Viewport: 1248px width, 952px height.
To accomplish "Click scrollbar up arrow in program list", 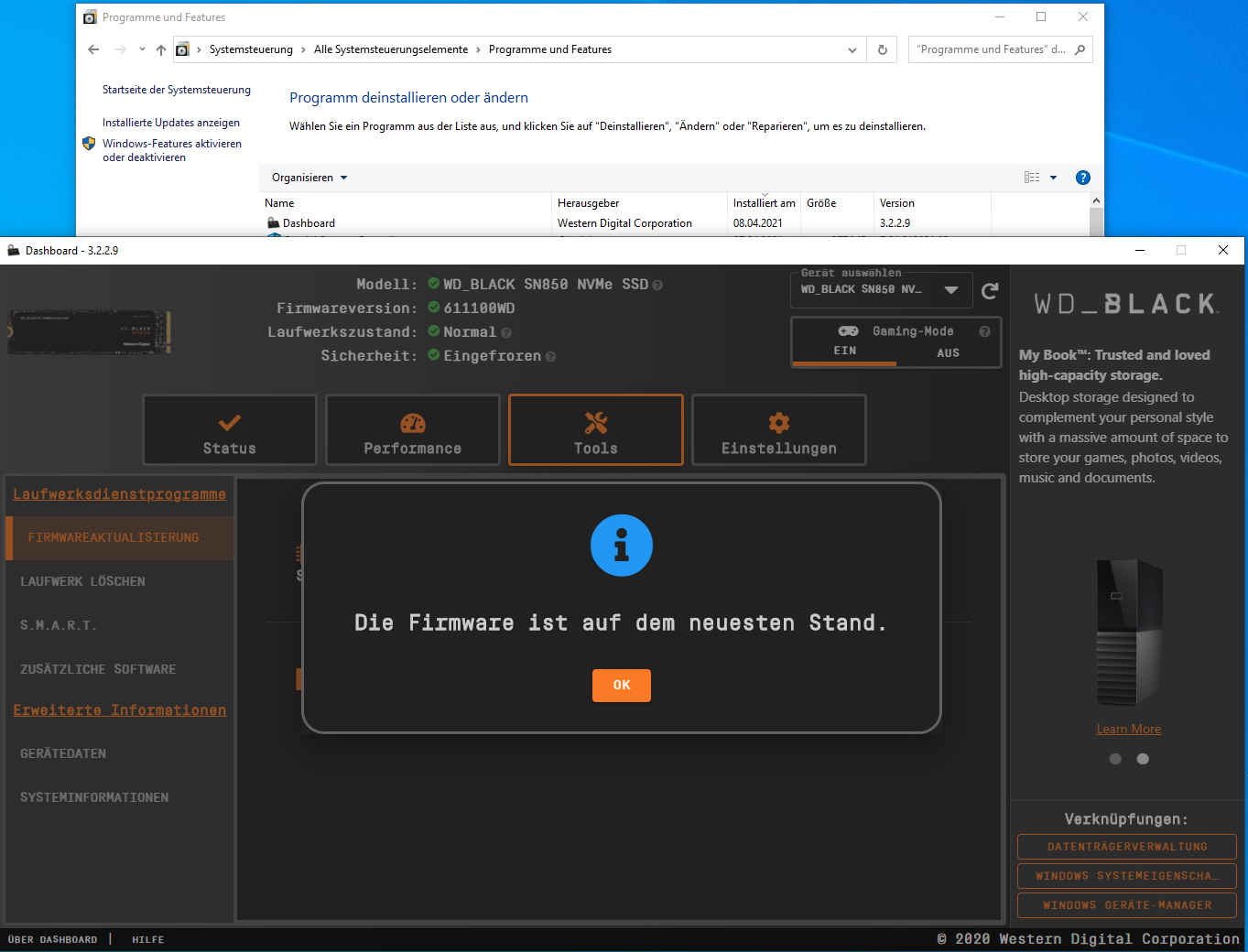I will pyautogui.click(x=1096, y=200).
